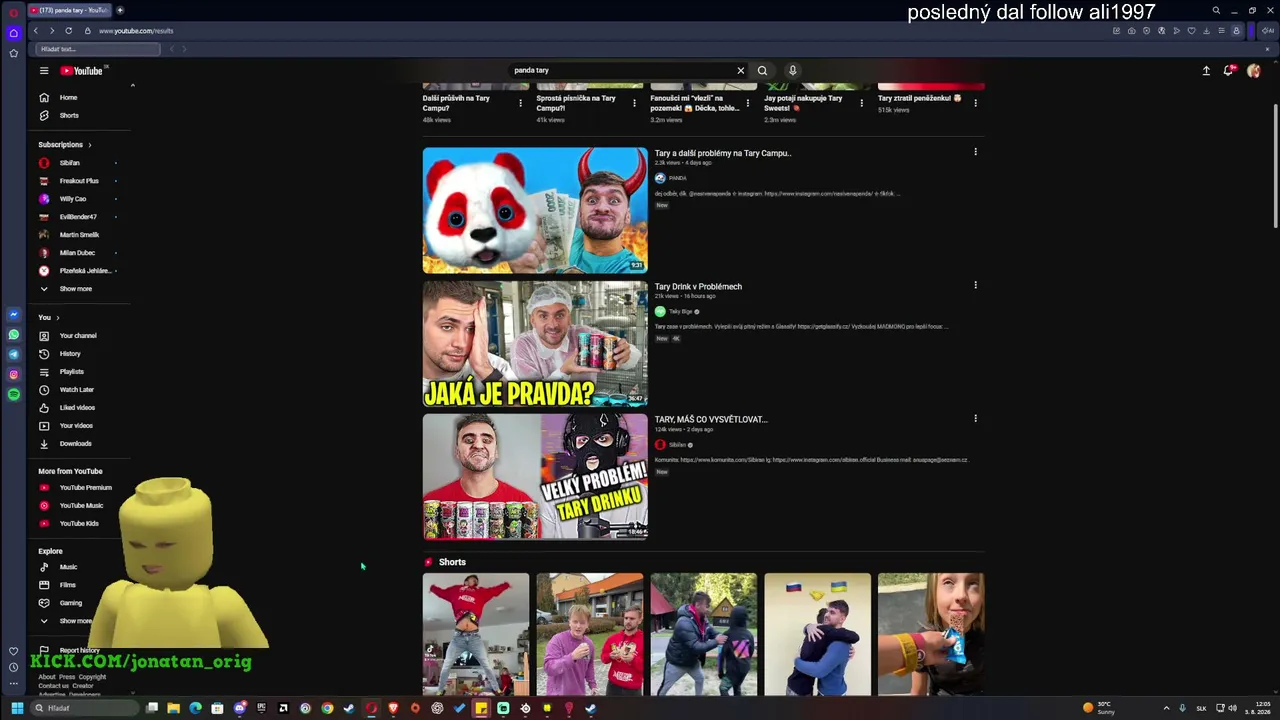Open options menu for 'TARY, MÁŠ CO VYSVĚTLOVAT'
The width and height of the screenshot is (1280, 720).
point(975,418)
